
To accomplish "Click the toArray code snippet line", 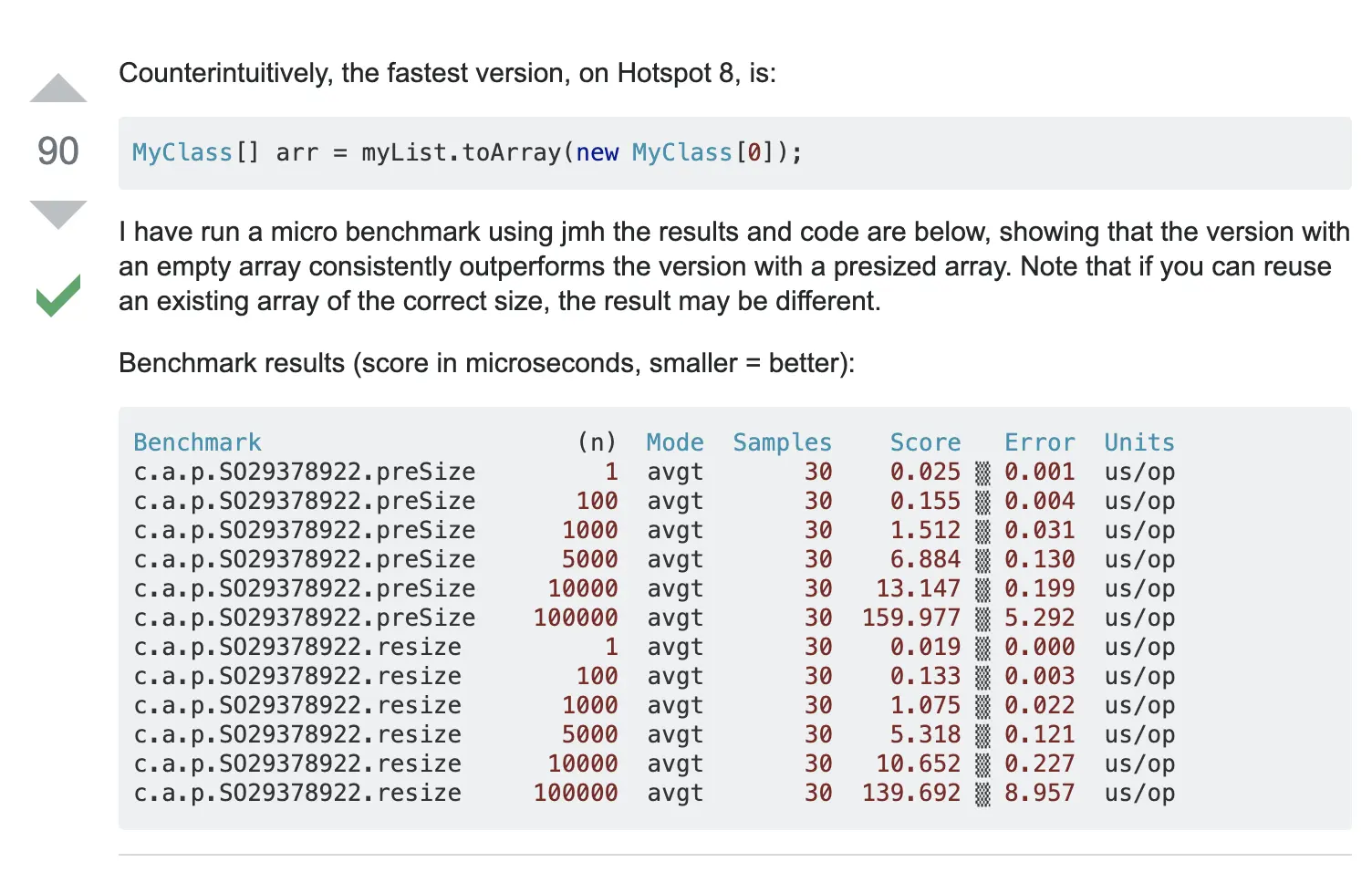I will (x=467, y=152).
